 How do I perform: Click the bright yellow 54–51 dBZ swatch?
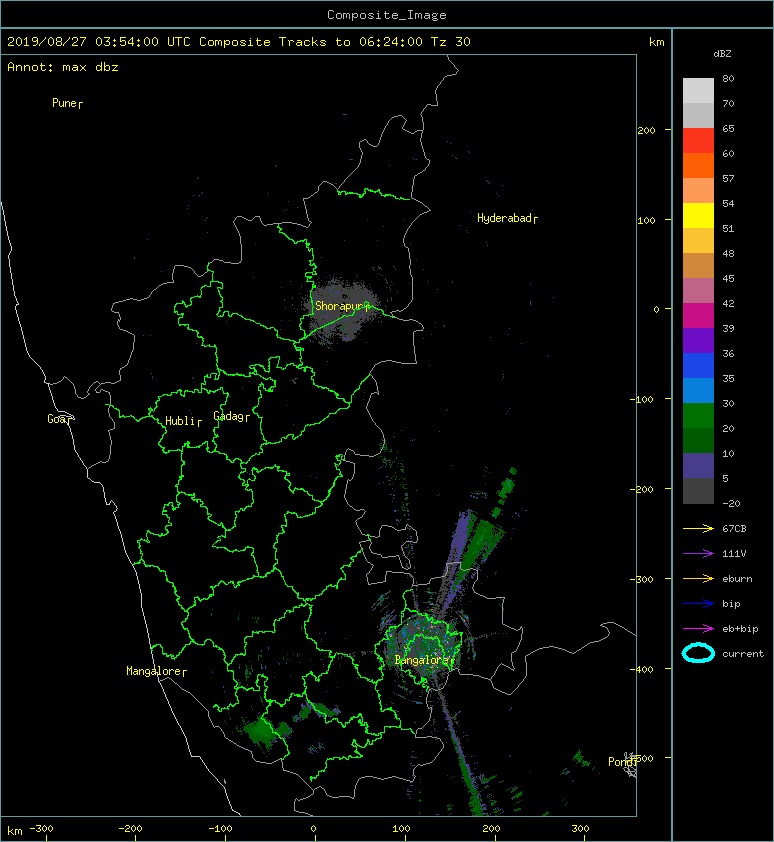tap(698, 215)
